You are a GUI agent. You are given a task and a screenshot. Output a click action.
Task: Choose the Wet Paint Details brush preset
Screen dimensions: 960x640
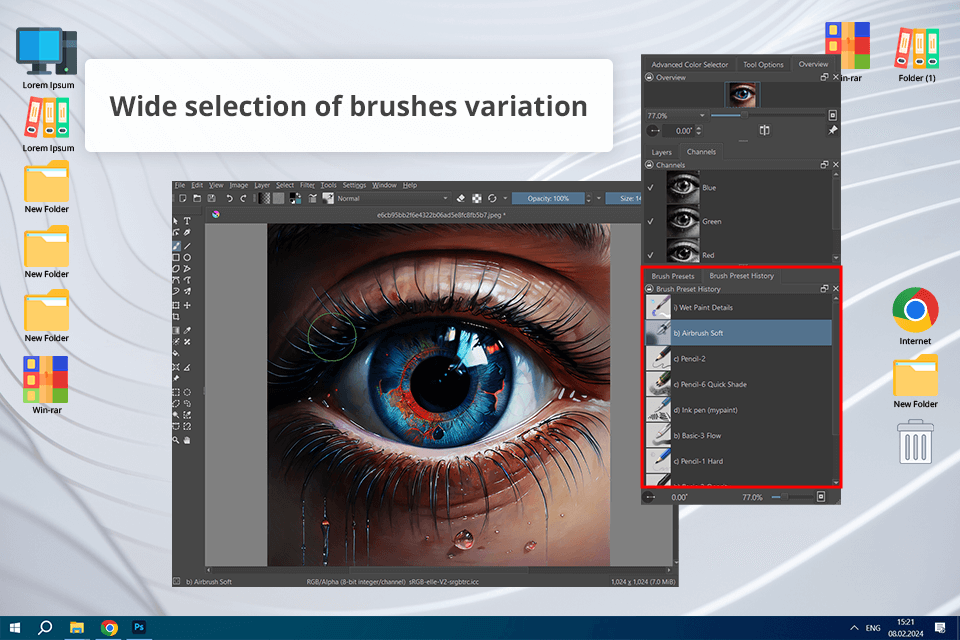click(x=738, y=307)
